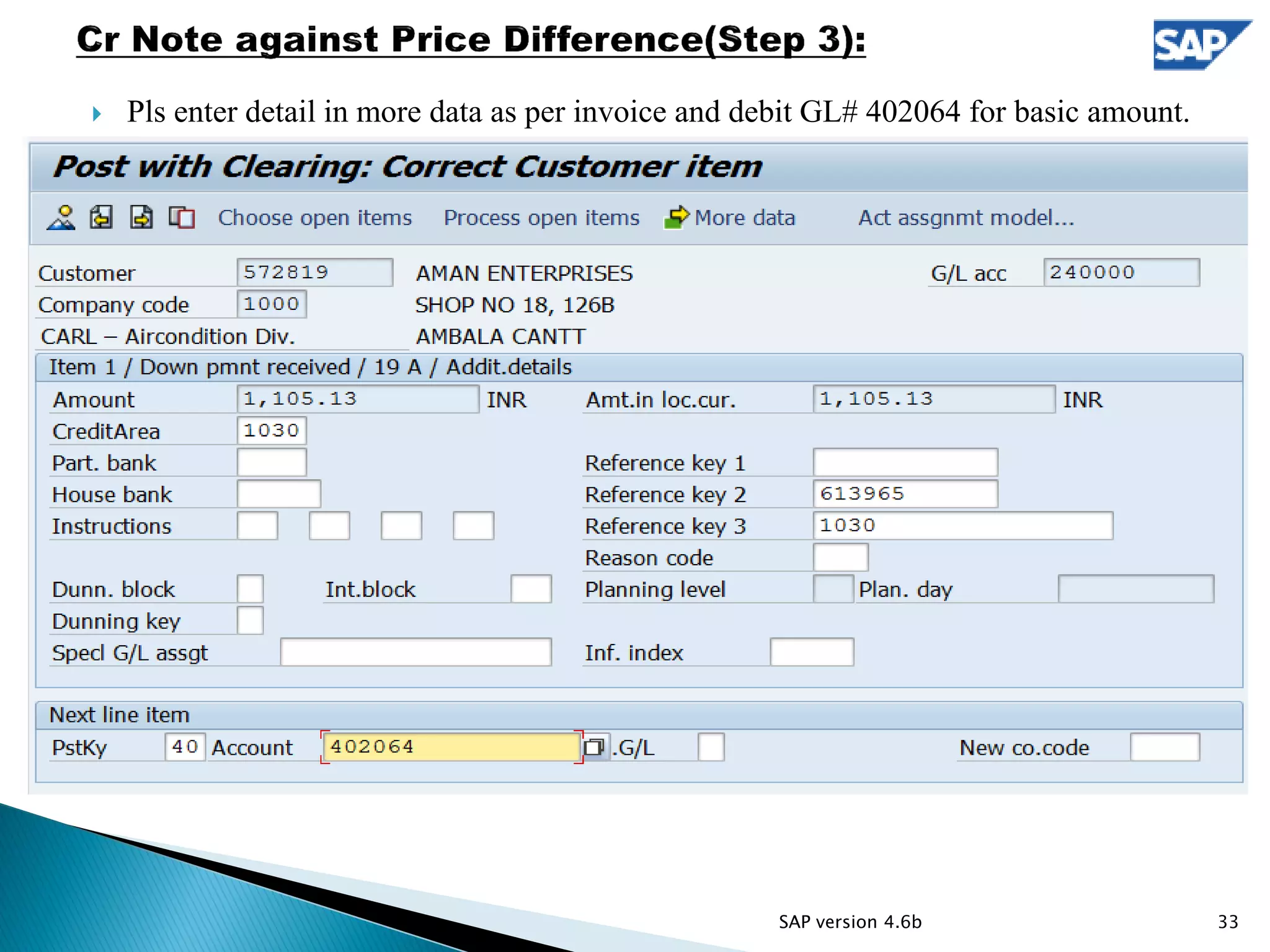
Task: Click the Reason code field
Action: click(x=840, y=557)
